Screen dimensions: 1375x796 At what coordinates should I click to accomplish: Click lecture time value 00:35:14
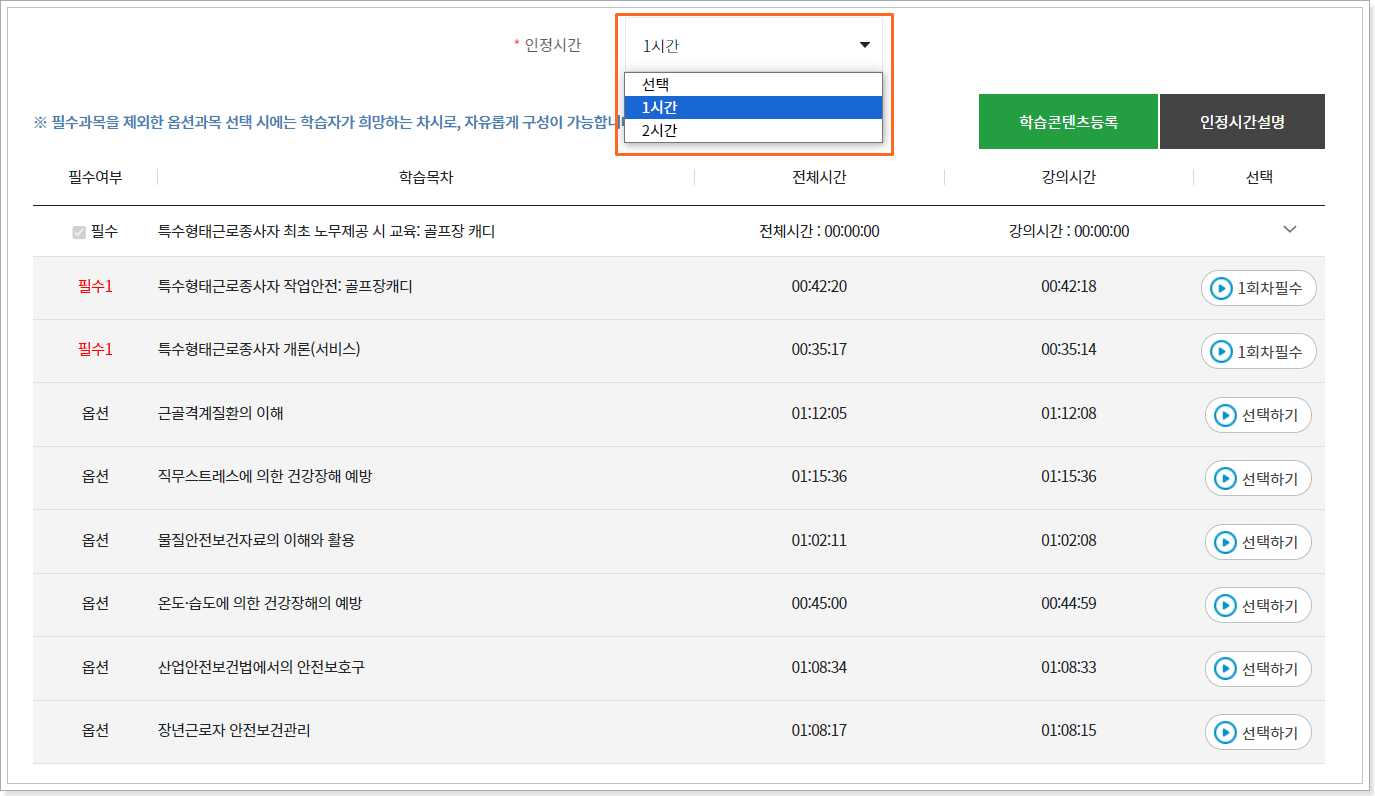[x=1068, y=349]
